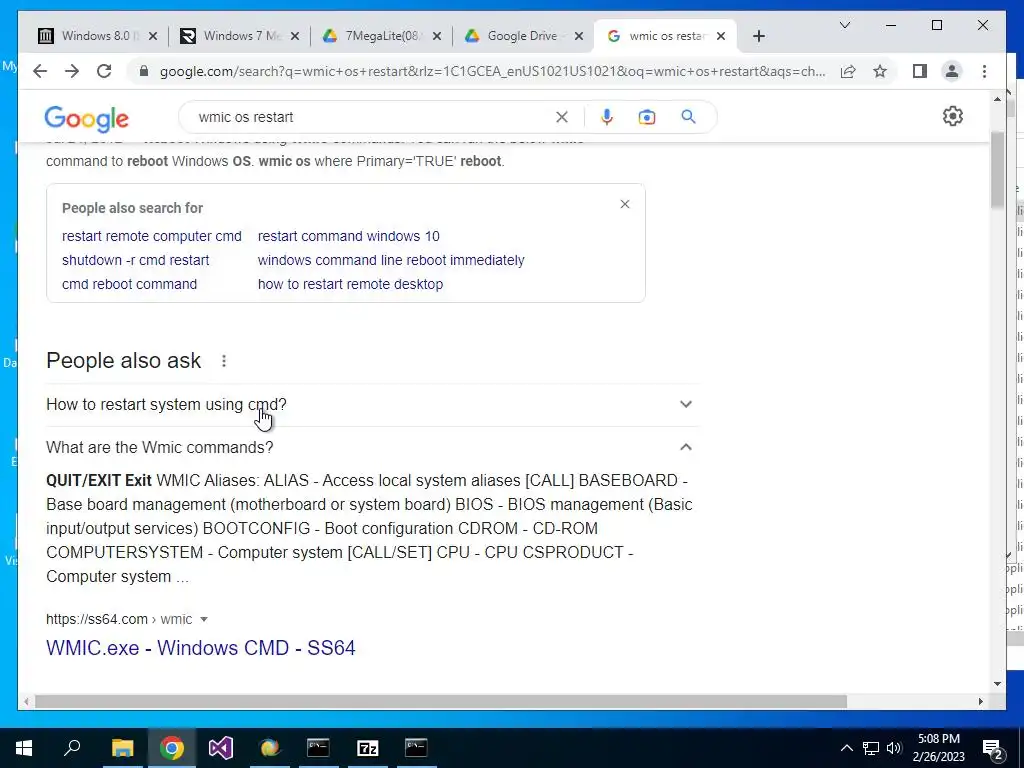1024x768 pixels.
Task: Click the scroll down arrow of page
Action: (x=997, y=684)
